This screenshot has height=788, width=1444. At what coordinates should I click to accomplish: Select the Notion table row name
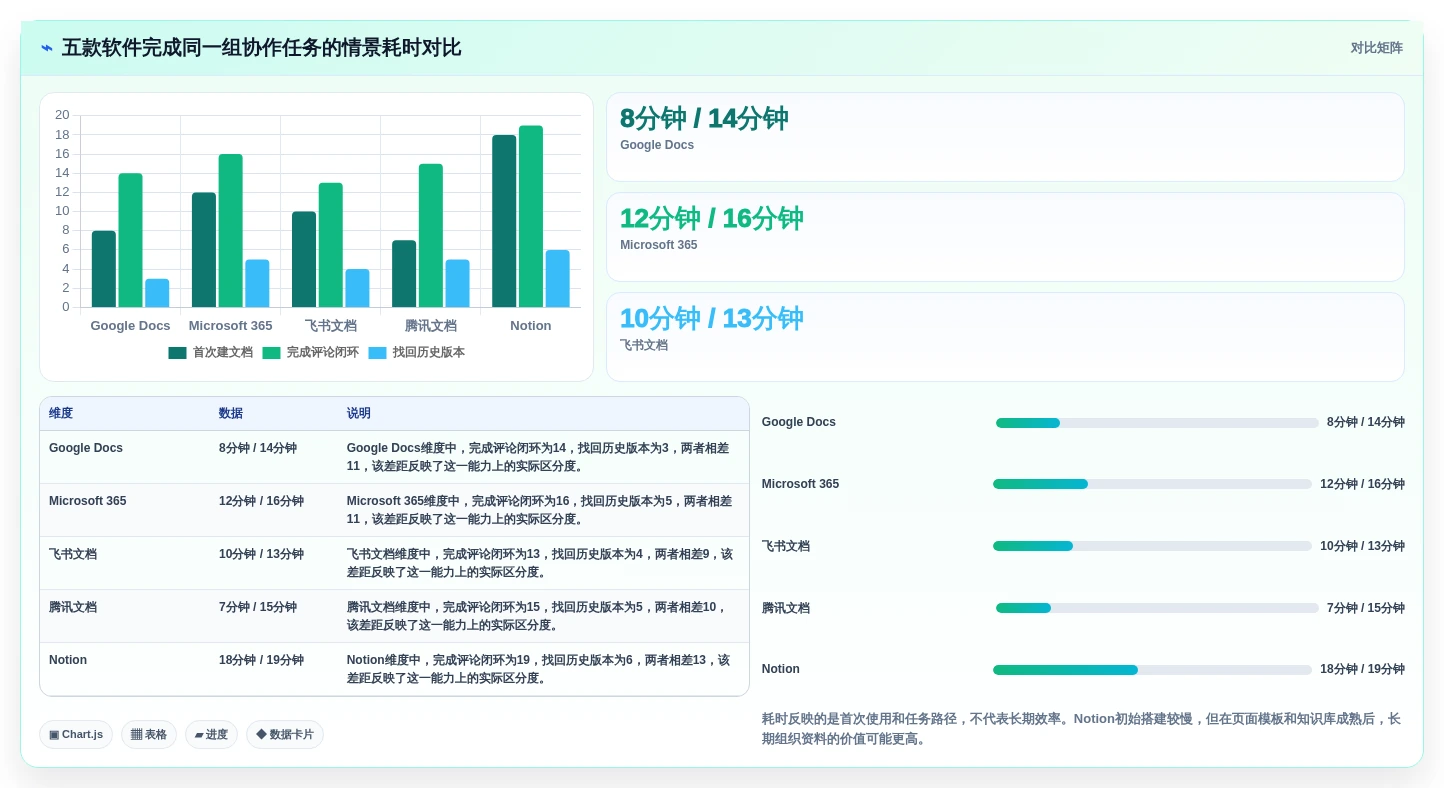click(68, 660)
